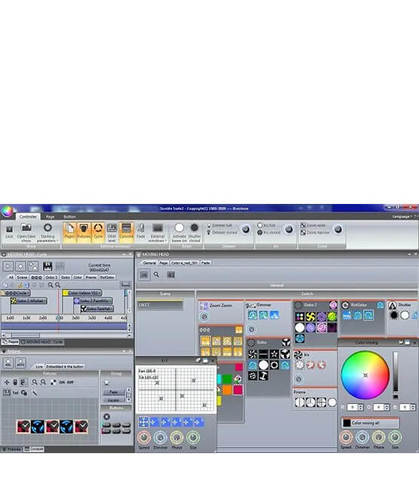Click the zoom in magnifier in Buttons toolbar
The width and height of the screenshot is (419, 500).
pyautogui.click(x=35, y=382)
